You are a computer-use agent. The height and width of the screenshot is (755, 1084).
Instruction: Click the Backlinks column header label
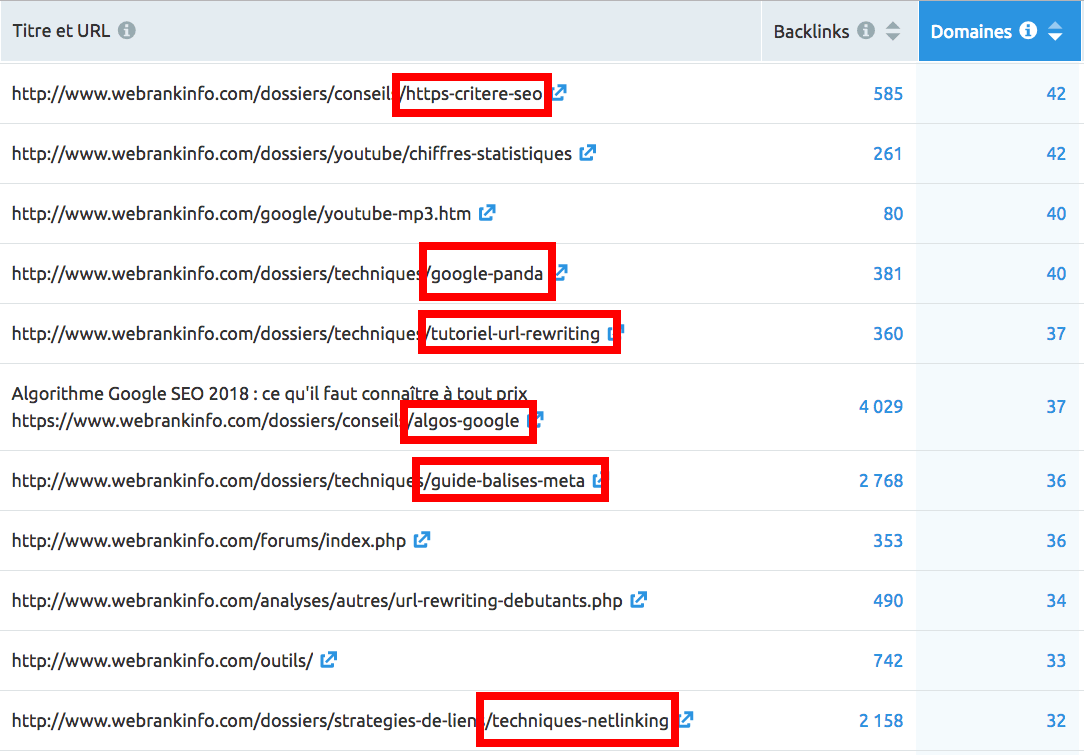point(811,32)
